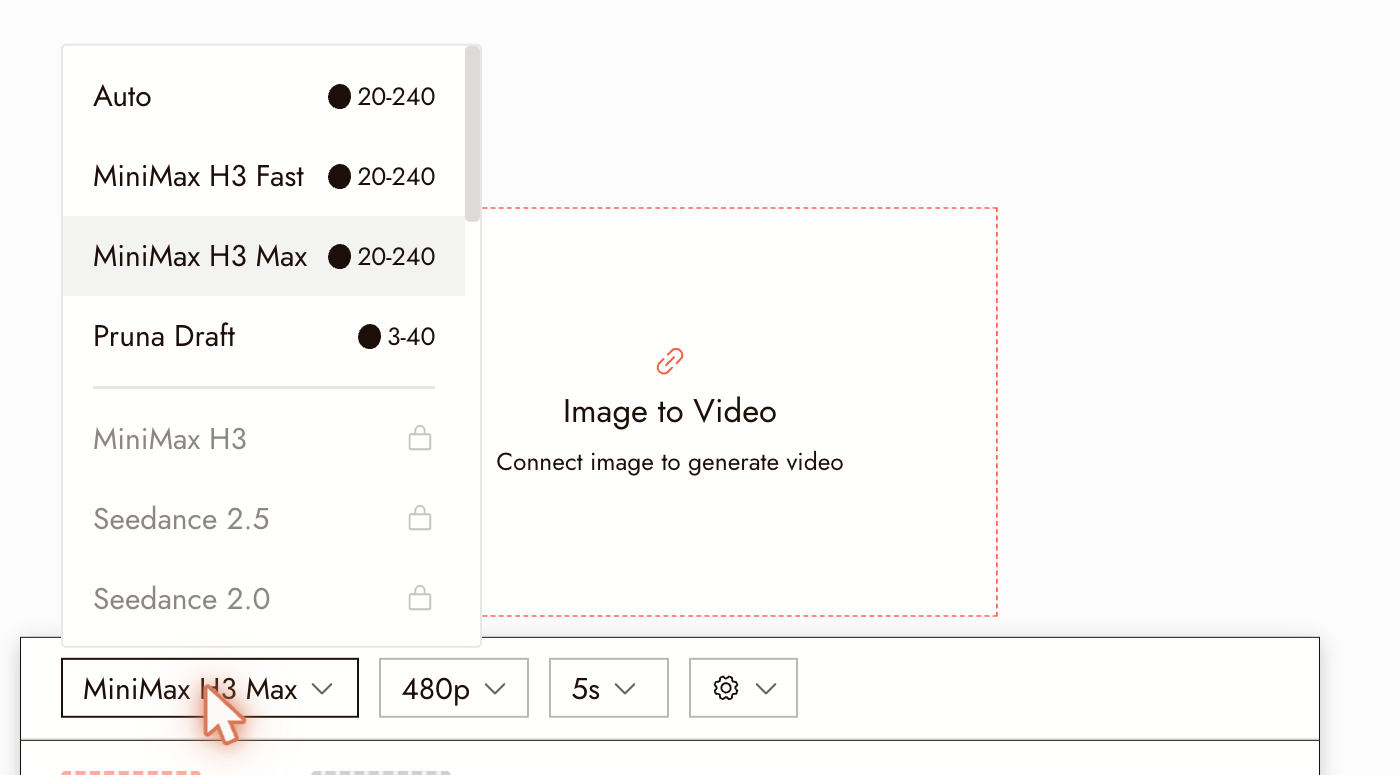Open the 5s duration dropdown

608,688
